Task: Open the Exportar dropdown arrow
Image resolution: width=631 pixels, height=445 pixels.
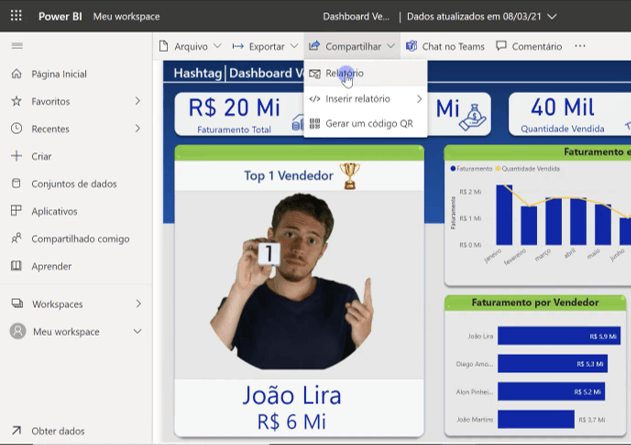Action: 294,46
